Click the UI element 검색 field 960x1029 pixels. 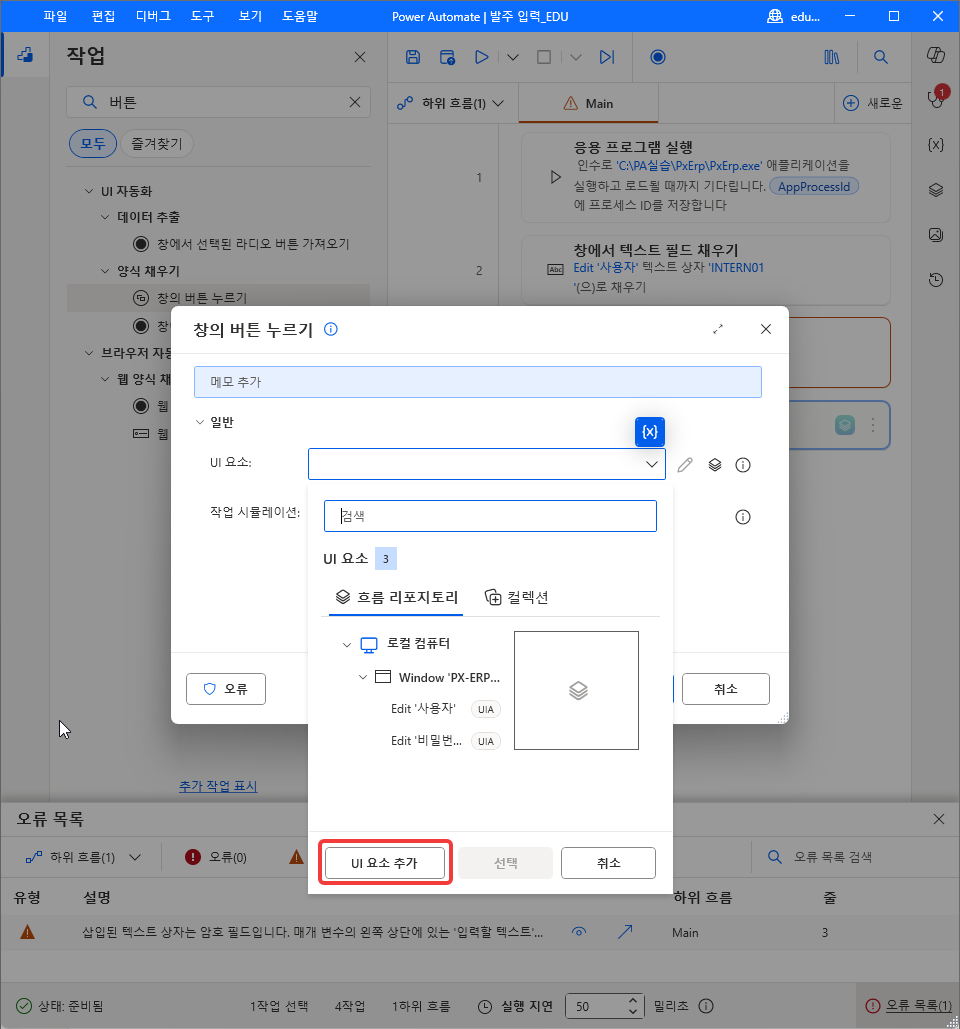point(490,516)
